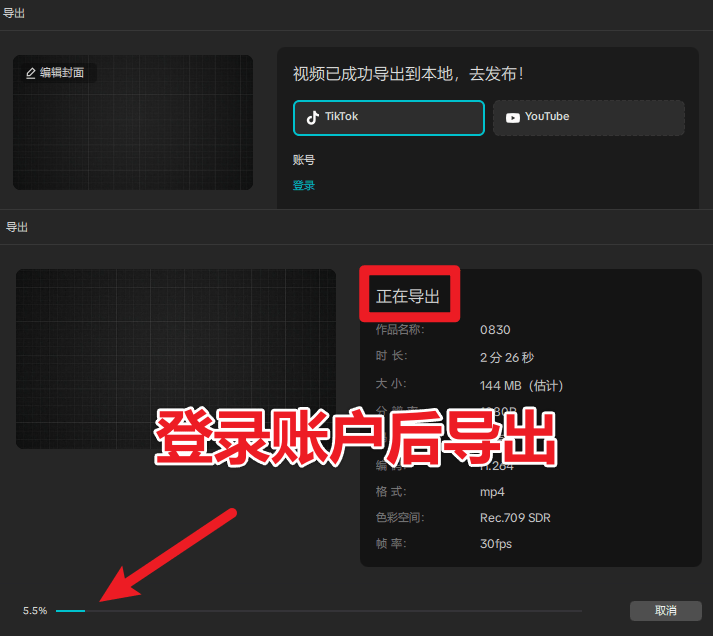Viewport: 713px width, 636px height.
Task: Click the YouTube logo icon
Action: click(x=512, y=117)
